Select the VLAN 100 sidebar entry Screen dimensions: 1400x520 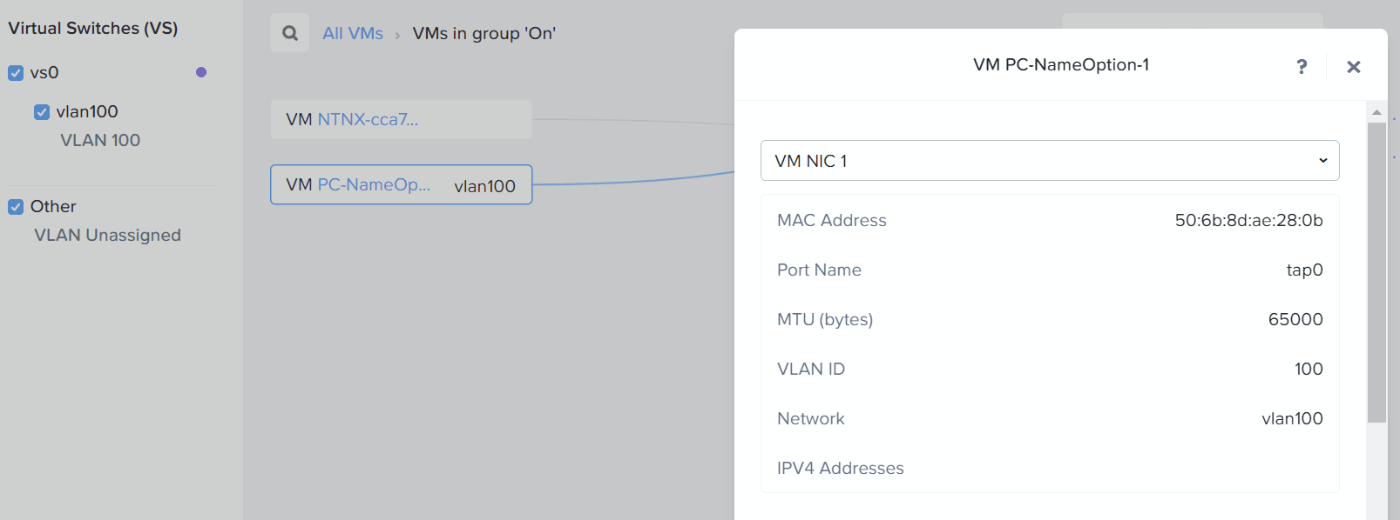tap(100, 141)
